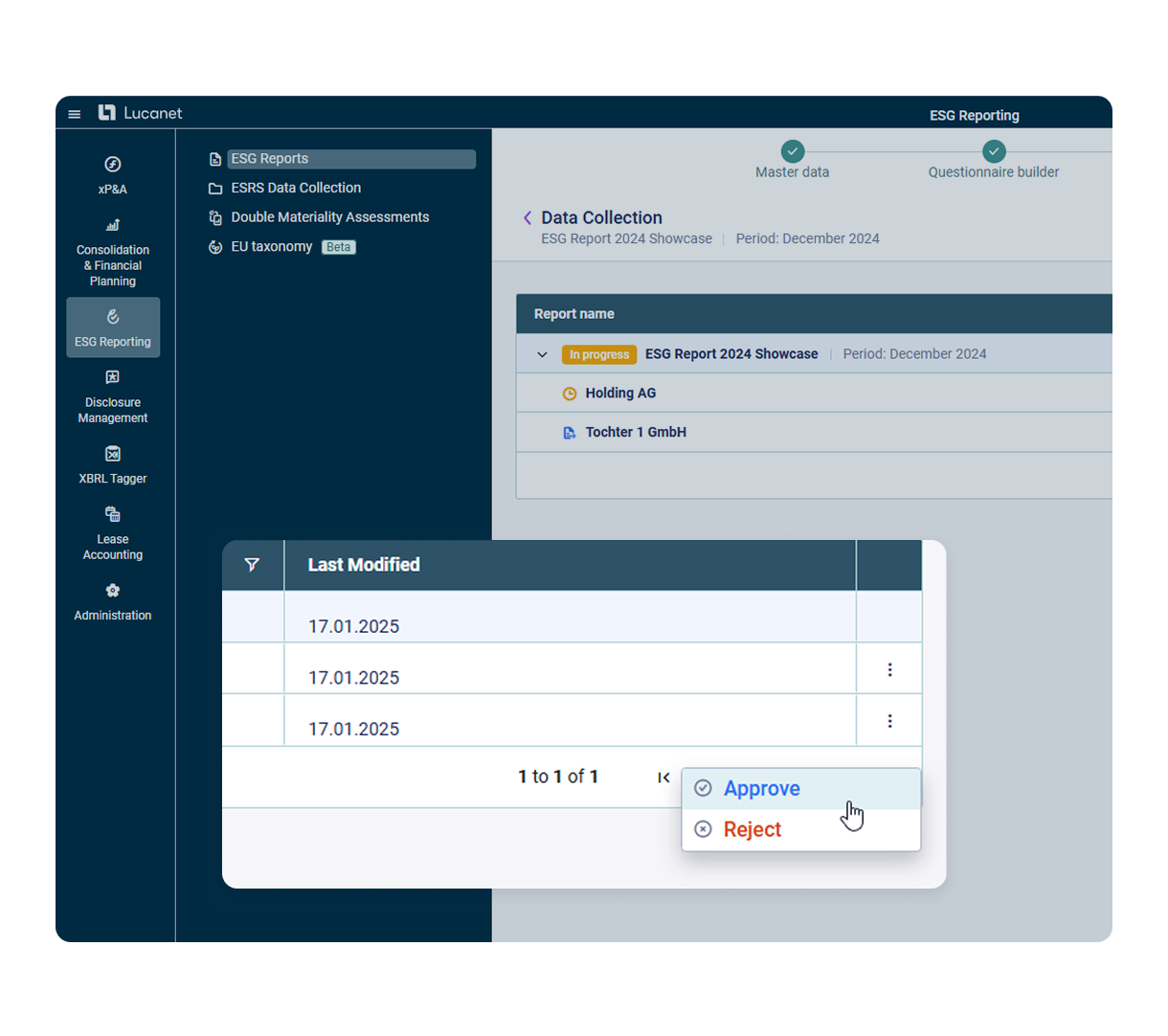
Task: Open three-dot menu on the second row
Action: [x=889, y=669]
